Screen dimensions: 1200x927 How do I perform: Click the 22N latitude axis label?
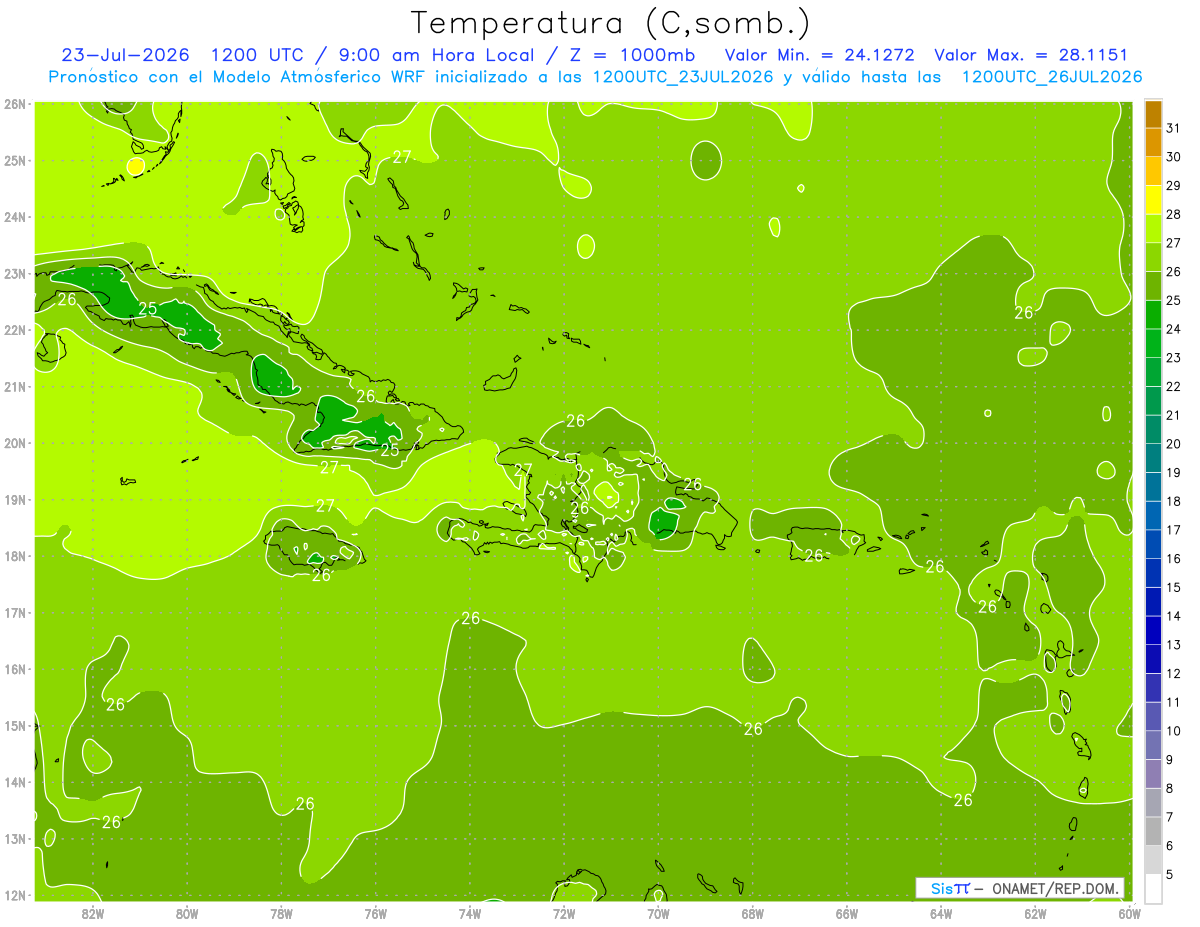(14, 330)
